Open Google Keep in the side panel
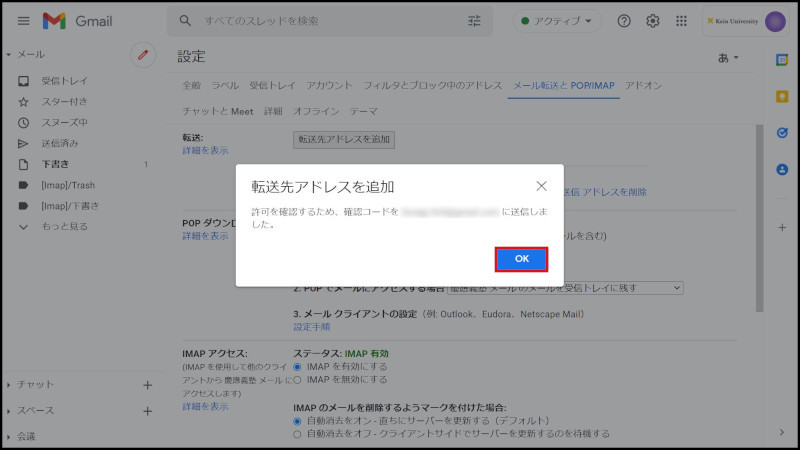The image size is (800, 450). tap(782, 96)
